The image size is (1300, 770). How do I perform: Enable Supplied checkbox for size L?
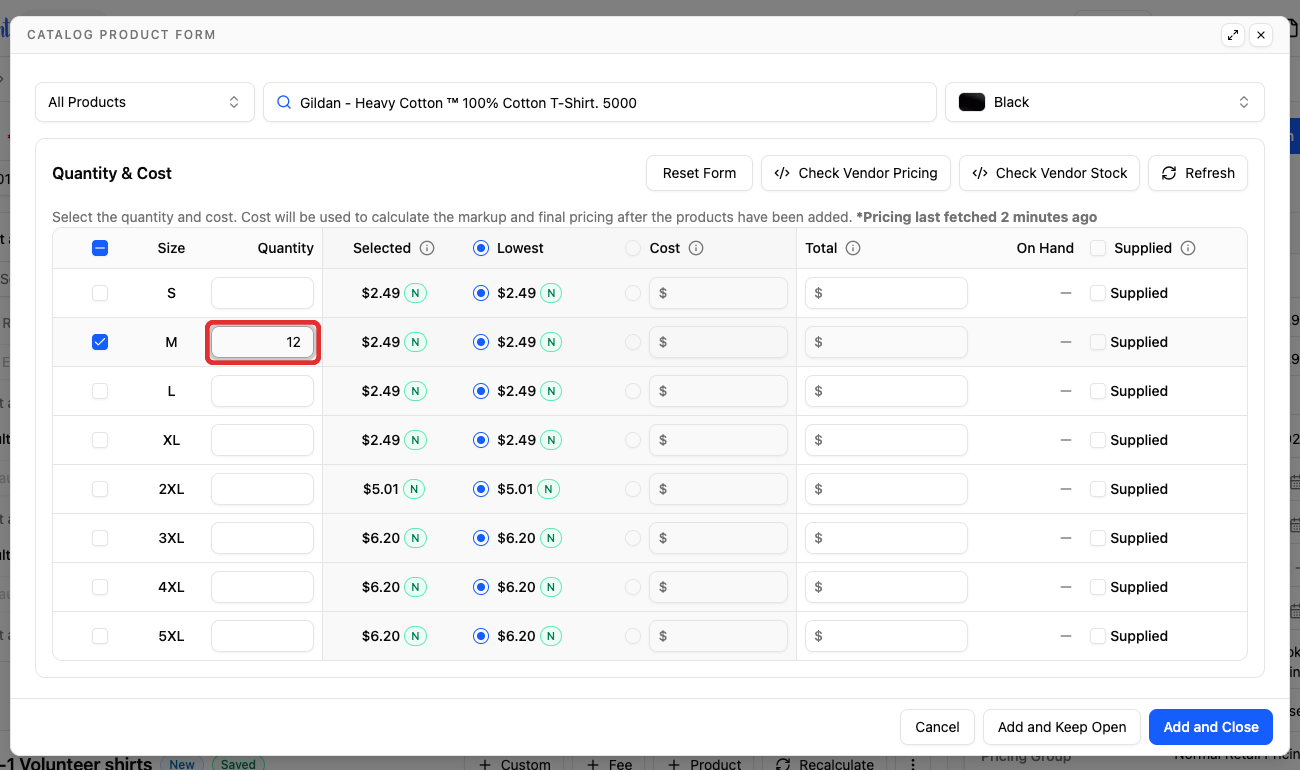[x=1098, y=391]
